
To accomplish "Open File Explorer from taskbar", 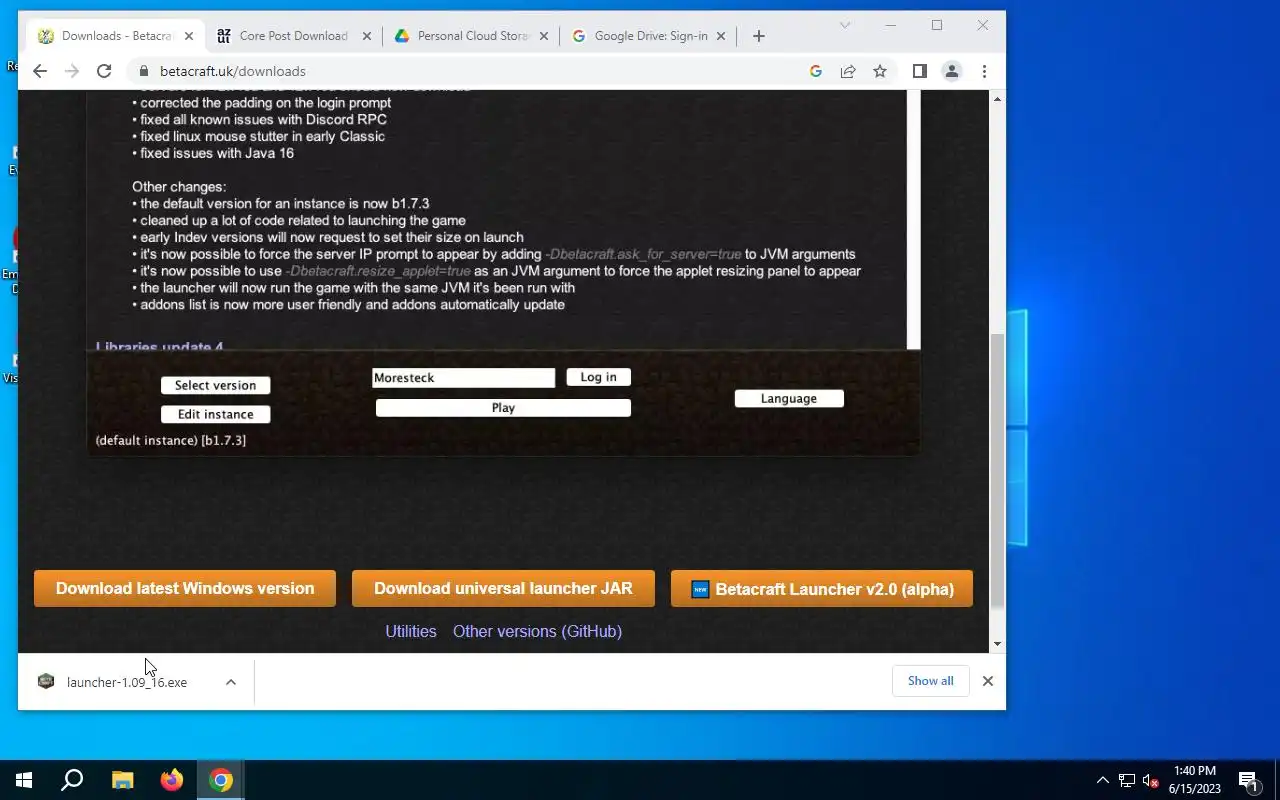I will [x=122, y=780].
